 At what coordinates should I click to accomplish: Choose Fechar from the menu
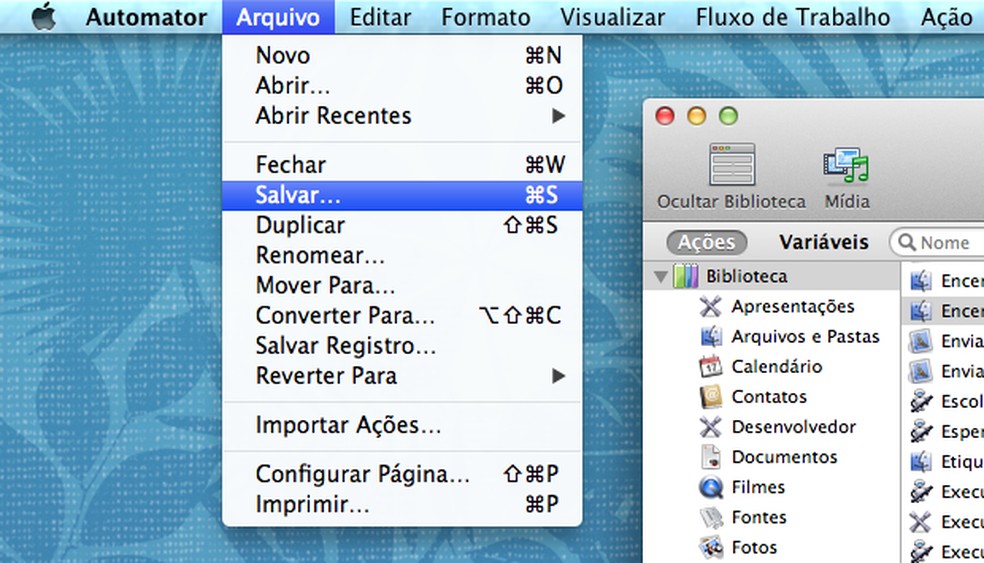click(402, 164)
